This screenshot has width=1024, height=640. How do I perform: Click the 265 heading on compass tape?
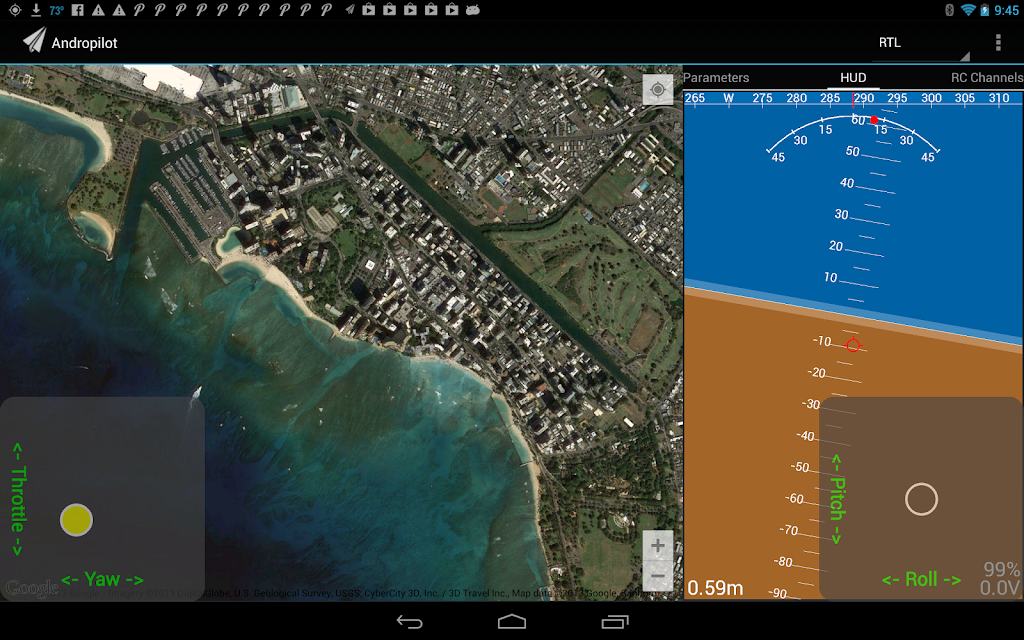(x=695, y=98)
